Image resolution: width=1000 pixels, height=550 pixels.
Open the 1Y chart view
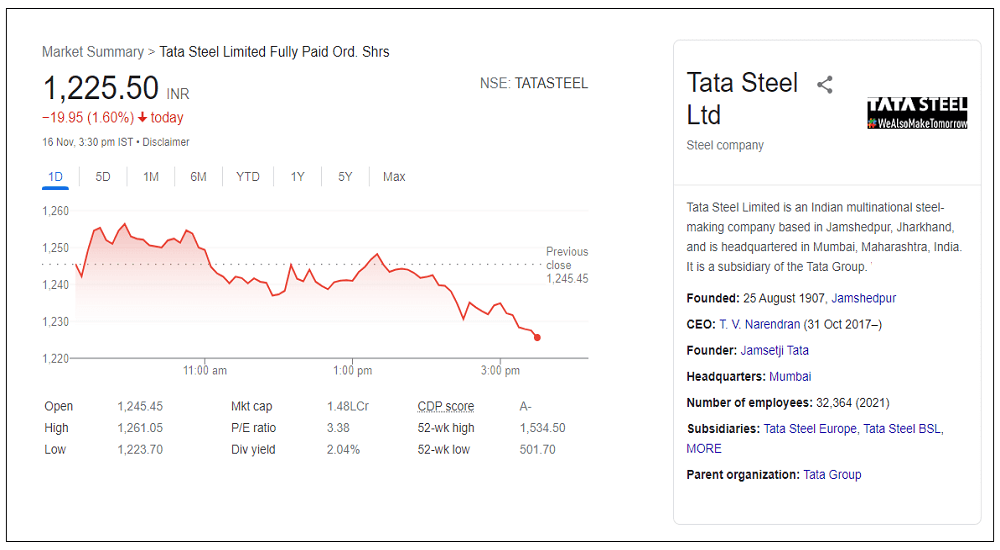tap(297, 177)
